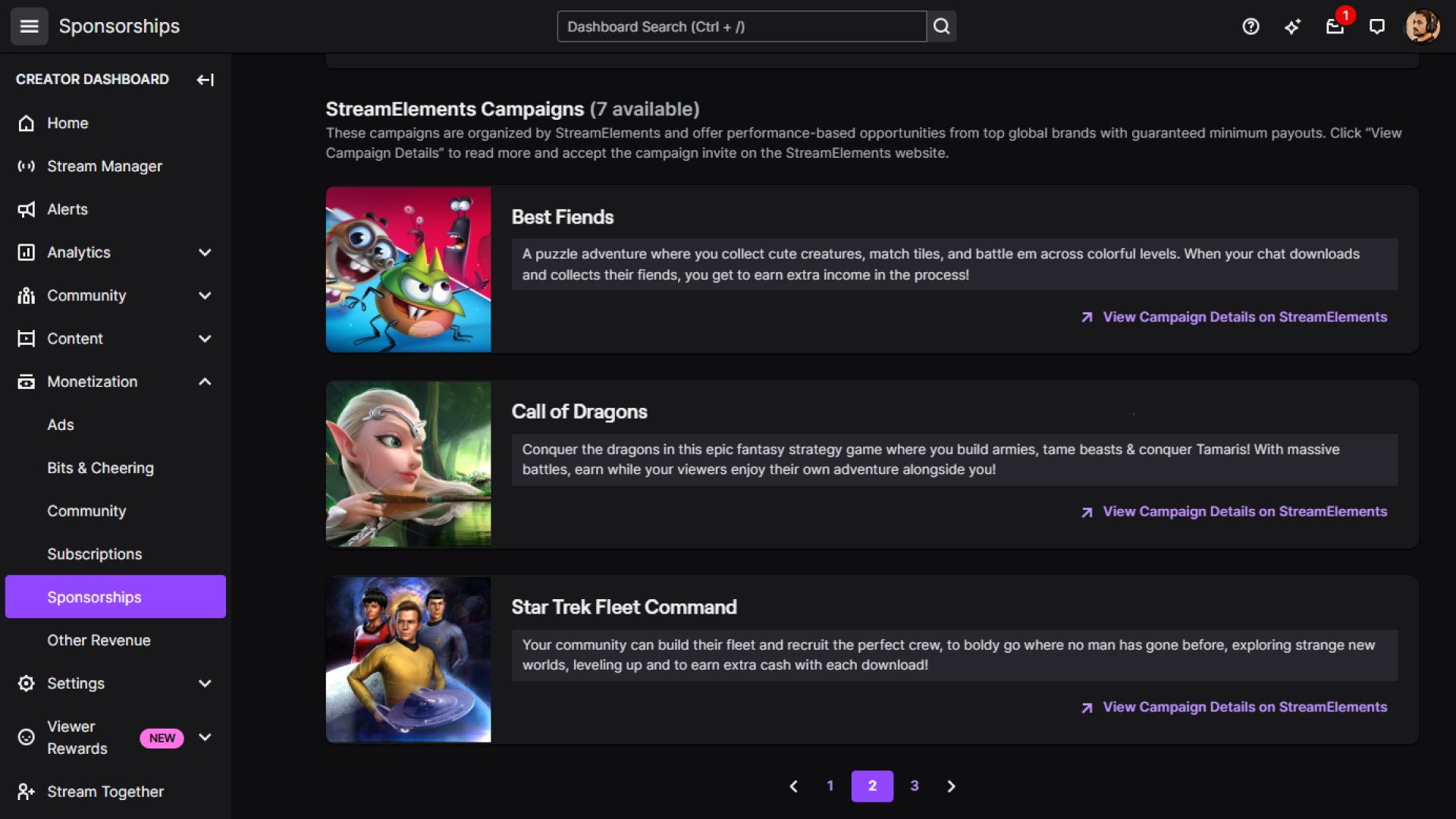The image size is (1456, 819).
Task: Expand the Community section chevron
Action: click(205, 296)
